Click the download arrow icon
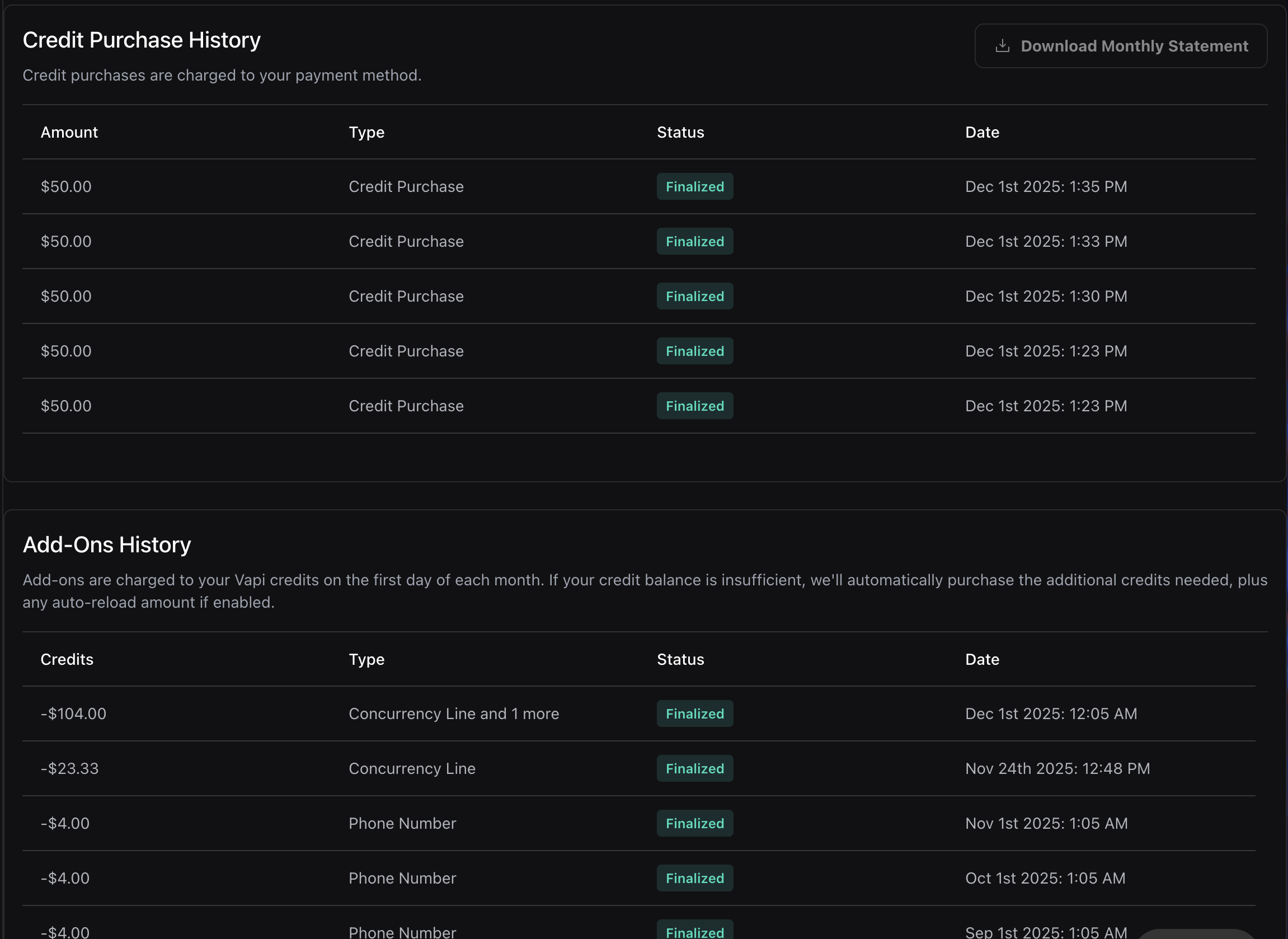Screen dimensions: 1288x939 pos(1002,46)
